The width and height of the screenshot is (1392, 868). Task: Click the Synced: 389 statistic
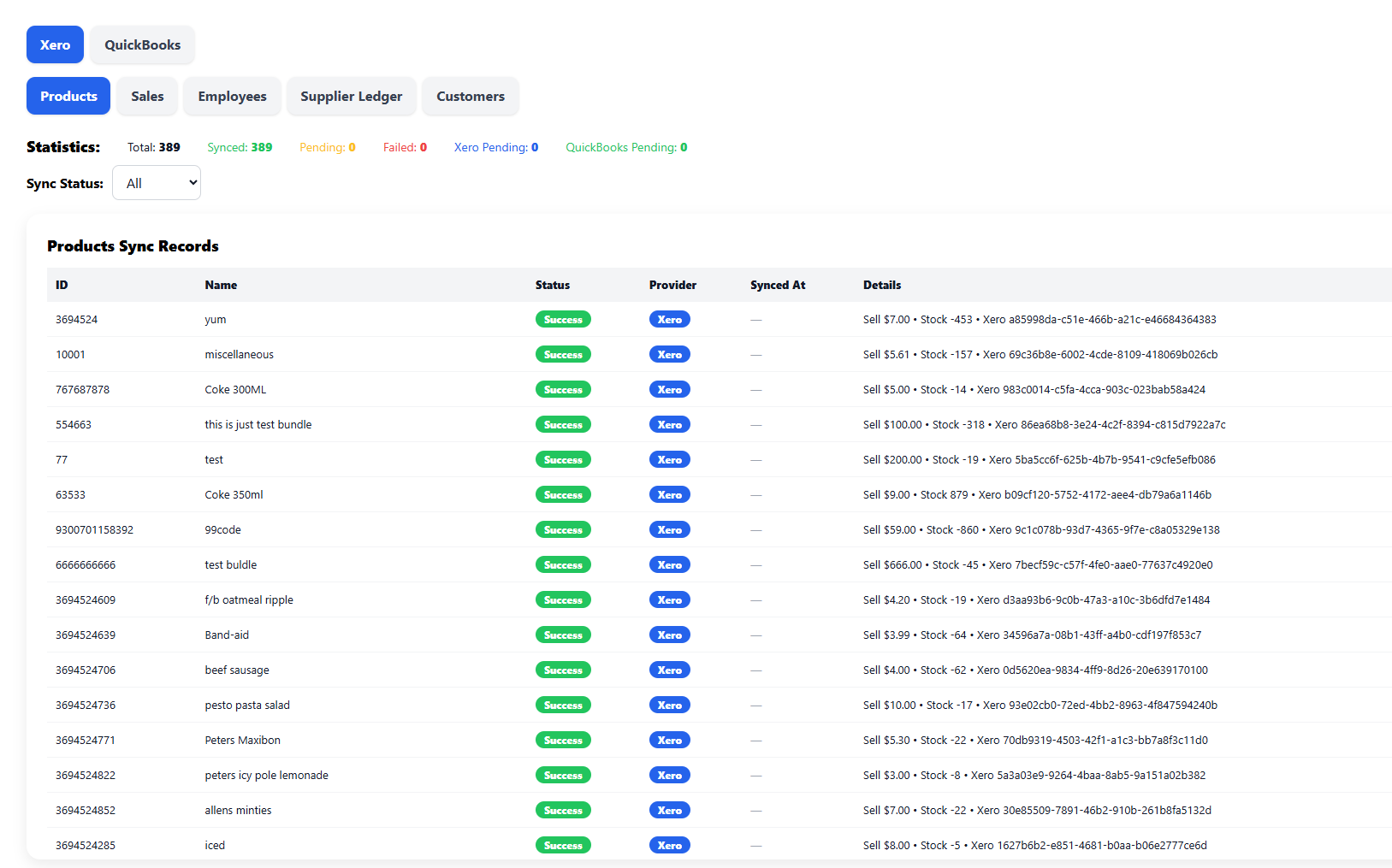click(240, 147)
